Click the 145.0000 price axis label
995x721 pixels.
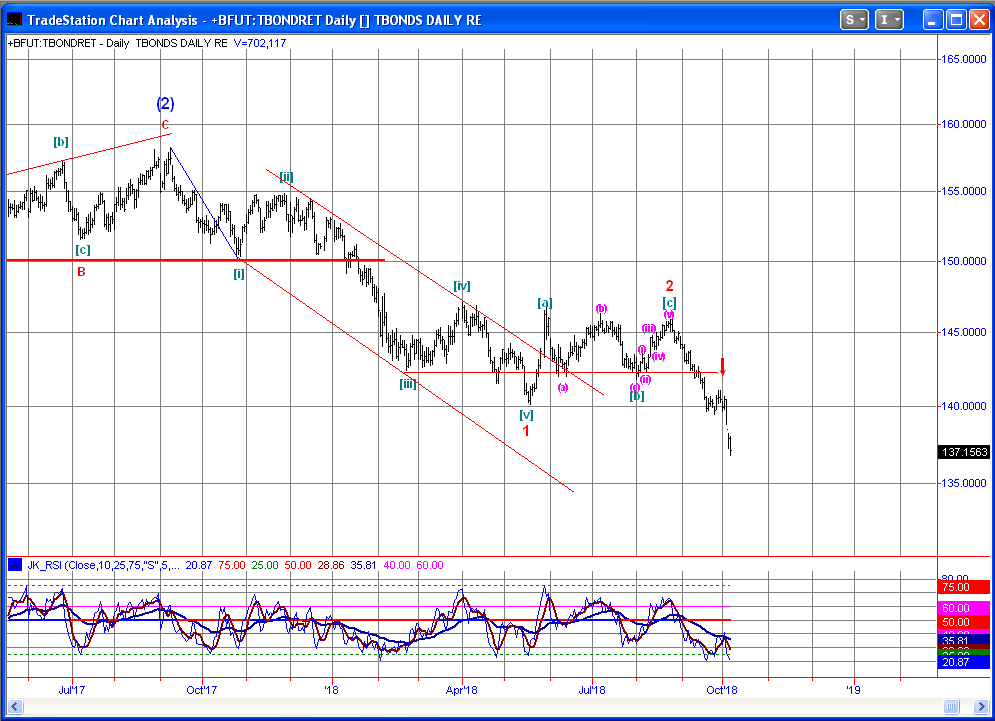pos(963,332)
